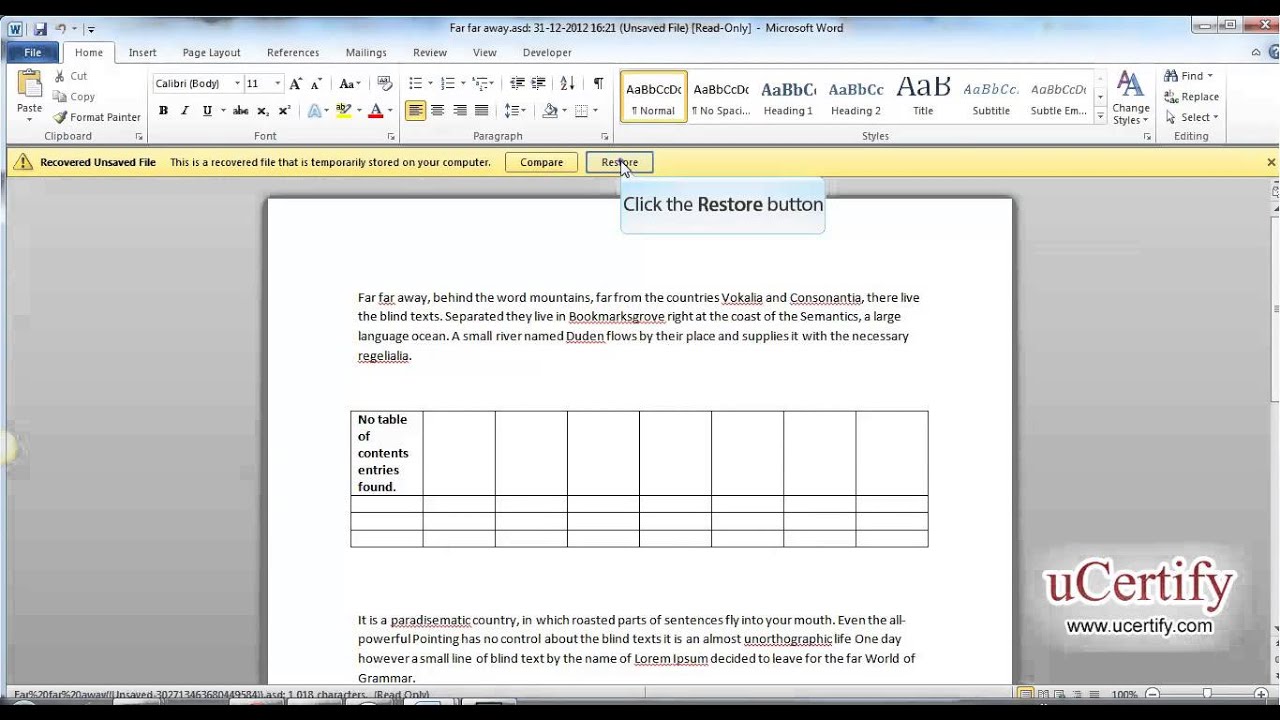The height and width of the screenshot is (720, 1280).
Task: Click the 100% zoom level
Action: [1124, 694]
